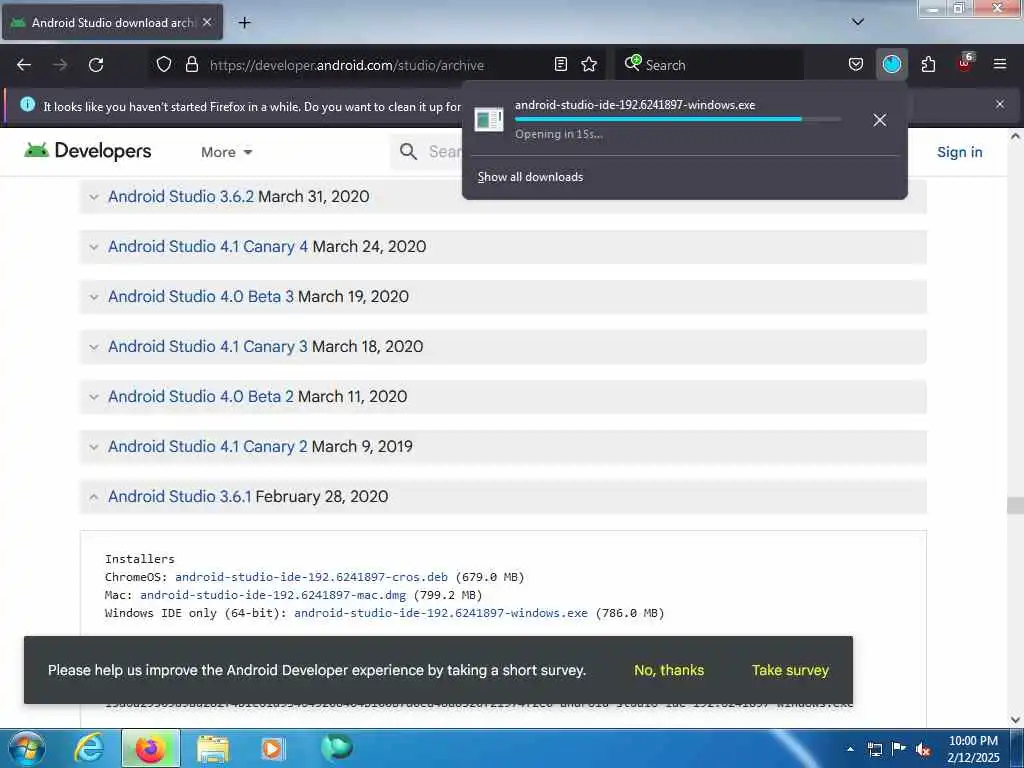Image resolution: width=1024 pixels, height=768 pixels.
Task: Open the More dropdown menu
Action: 226,152
